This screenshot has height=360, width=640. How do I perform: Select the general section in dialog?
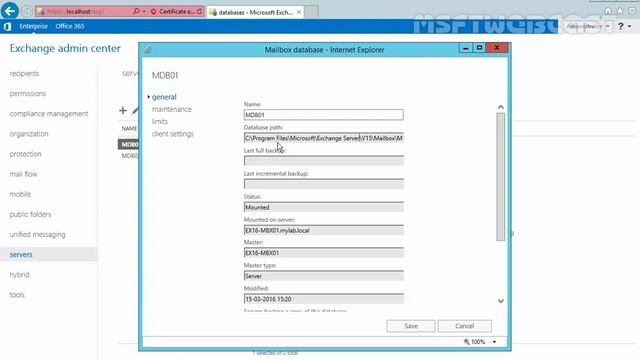(164, 97)
